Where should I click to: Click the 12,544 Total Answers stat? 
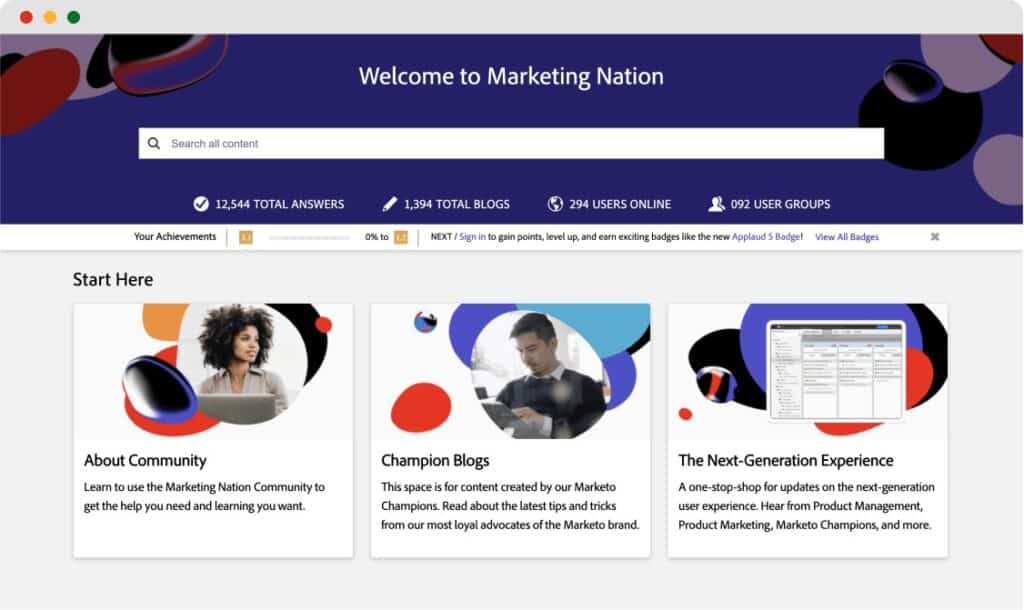click(x=269, y=204)
